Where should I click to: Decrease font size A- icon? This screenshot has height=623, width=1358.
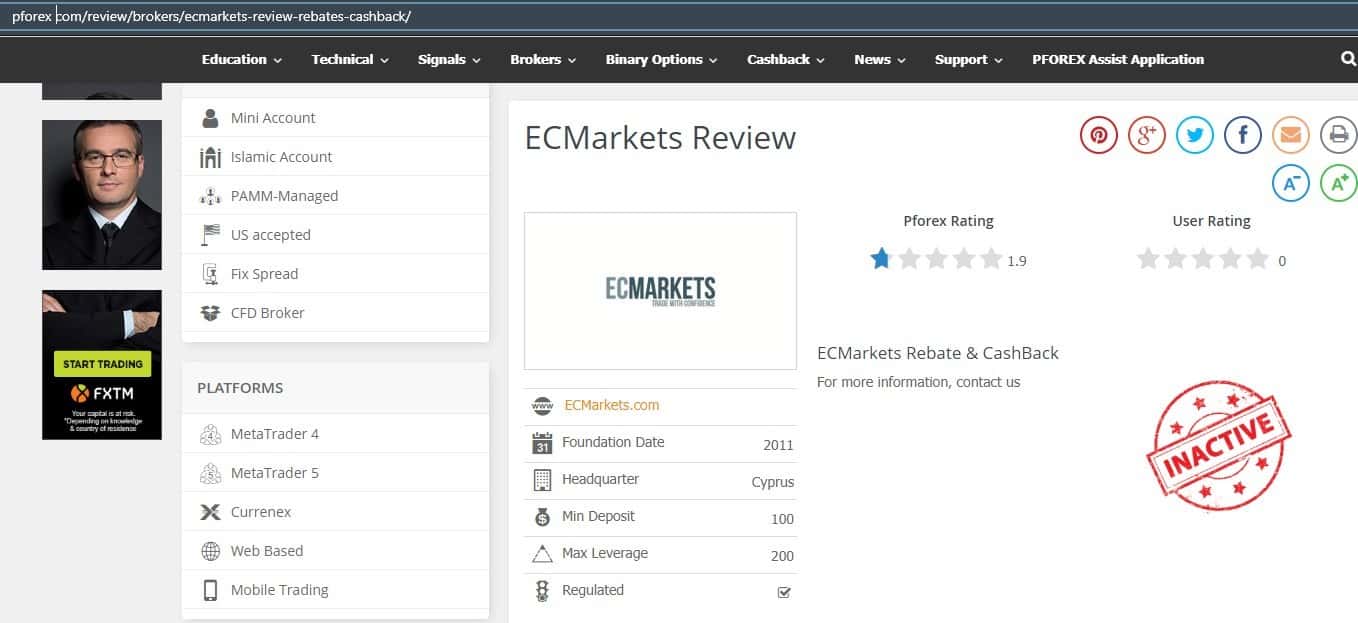coord(1291,182)
